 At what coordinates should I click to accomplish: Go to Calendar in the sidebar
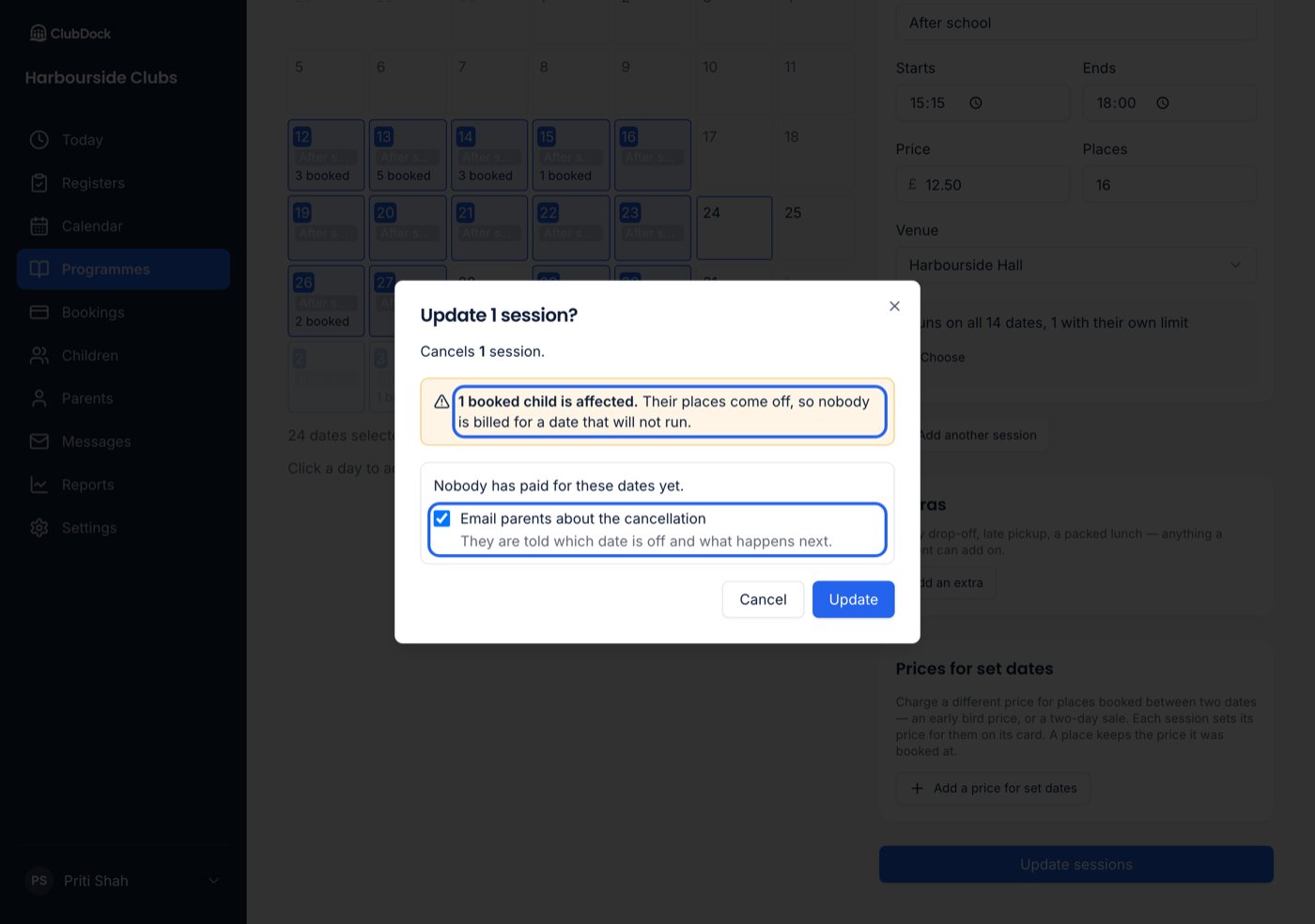[x=123, y=226]
